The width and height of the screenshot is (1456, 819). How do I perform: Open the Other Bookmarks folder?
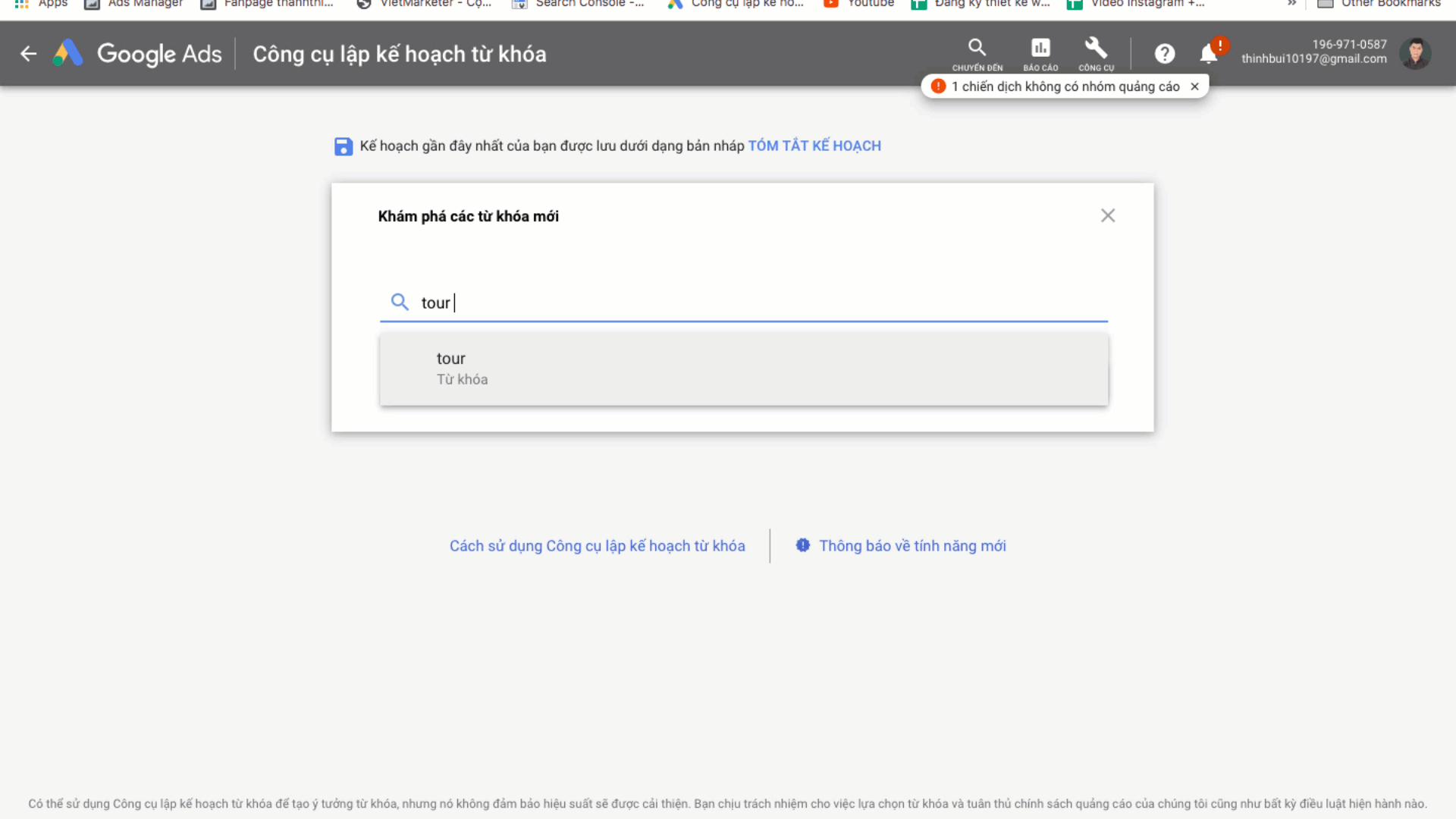[1379, 5]
